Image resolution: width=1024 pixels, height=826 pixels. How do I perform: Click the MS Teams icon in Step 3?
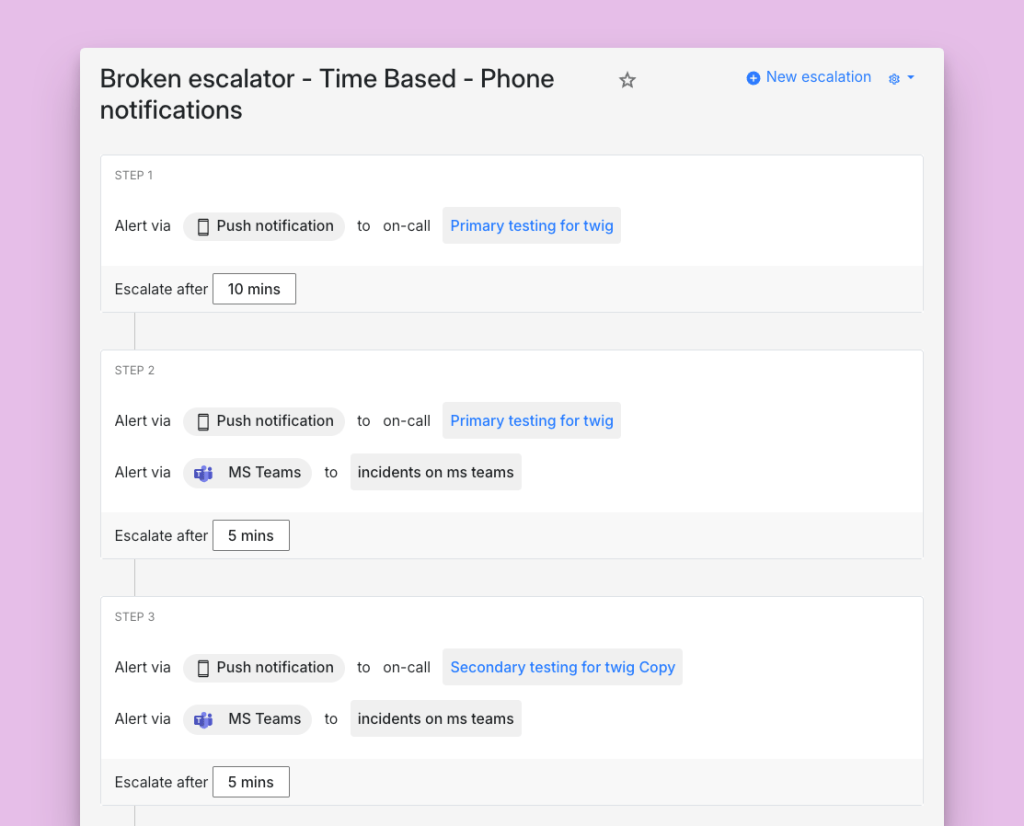(204, 719)
